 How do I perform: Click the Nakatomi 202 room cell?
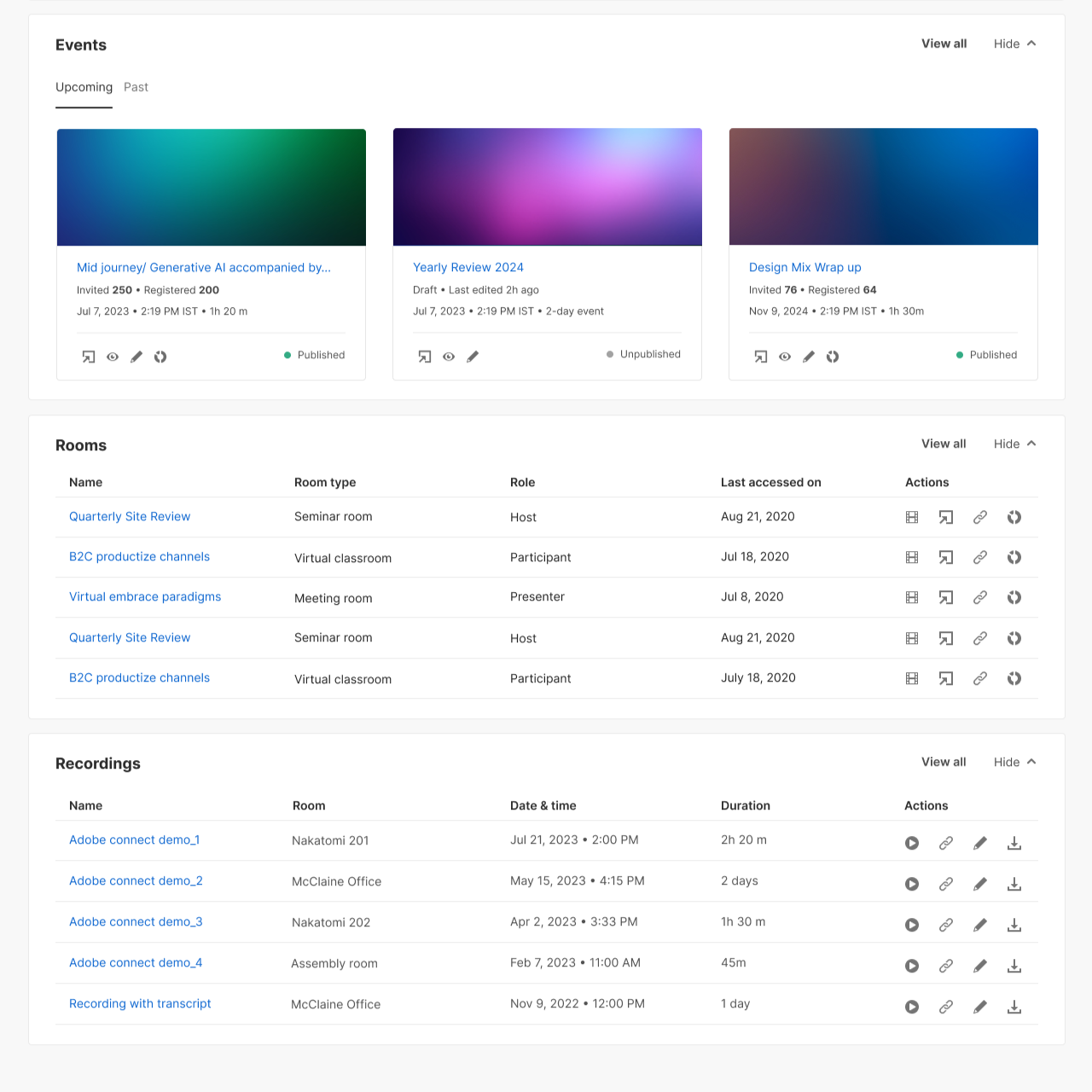click(331, 922)
